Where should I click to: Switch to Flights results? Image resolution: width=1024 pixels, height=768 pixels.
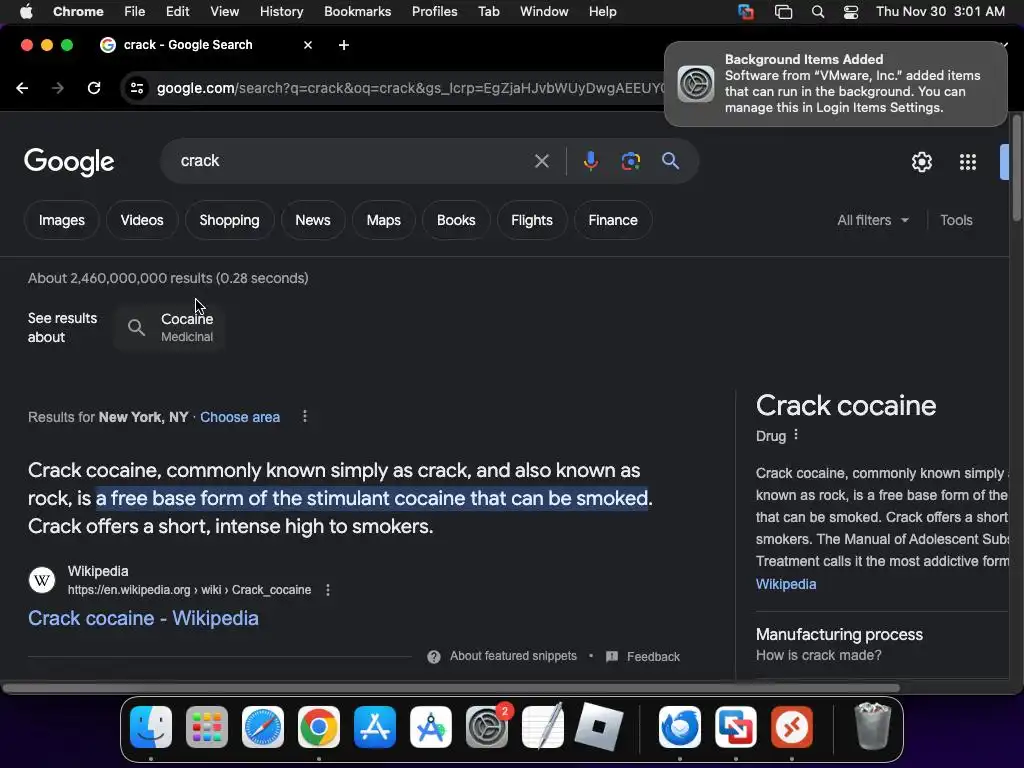pos(532,220)
